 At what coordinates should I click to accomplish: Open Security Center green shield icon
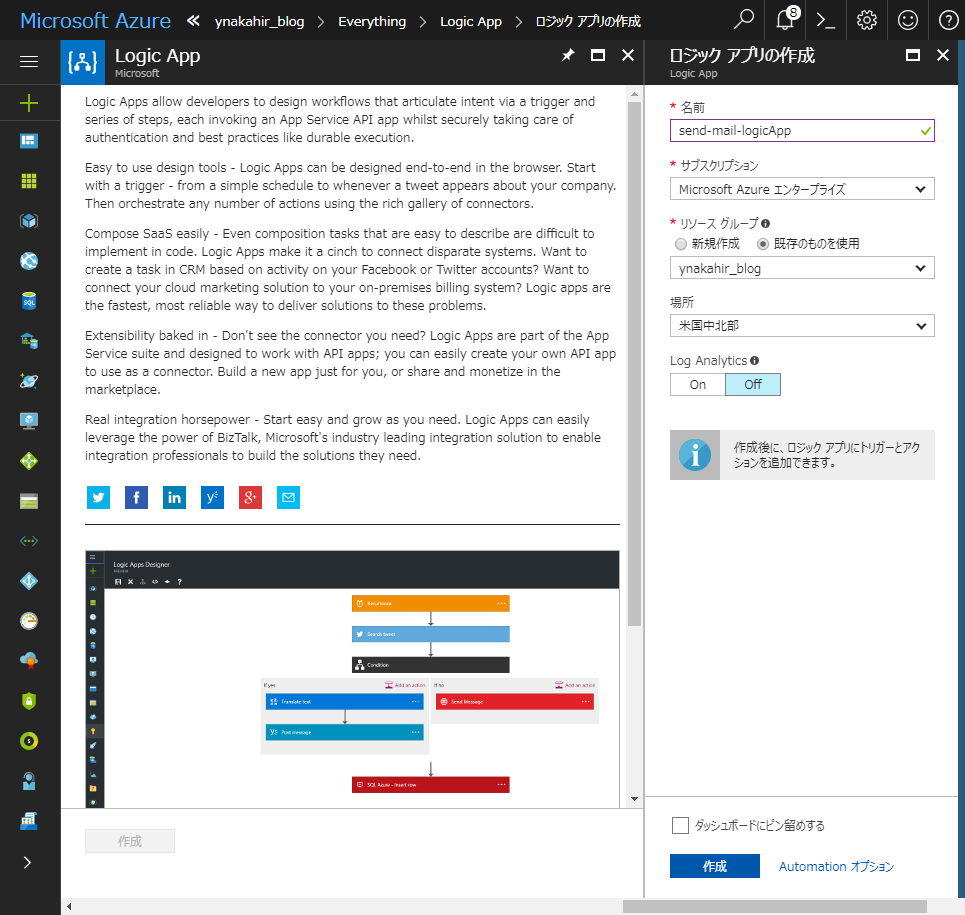pos(29,701)
